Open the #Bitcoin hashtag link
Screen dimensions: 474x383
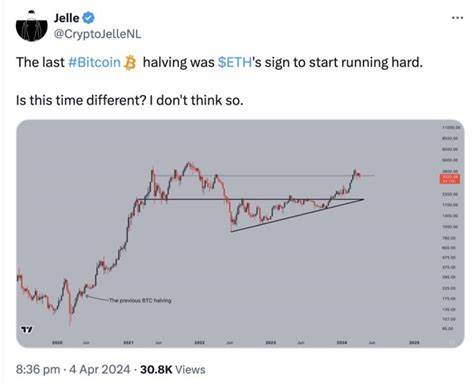94,63
